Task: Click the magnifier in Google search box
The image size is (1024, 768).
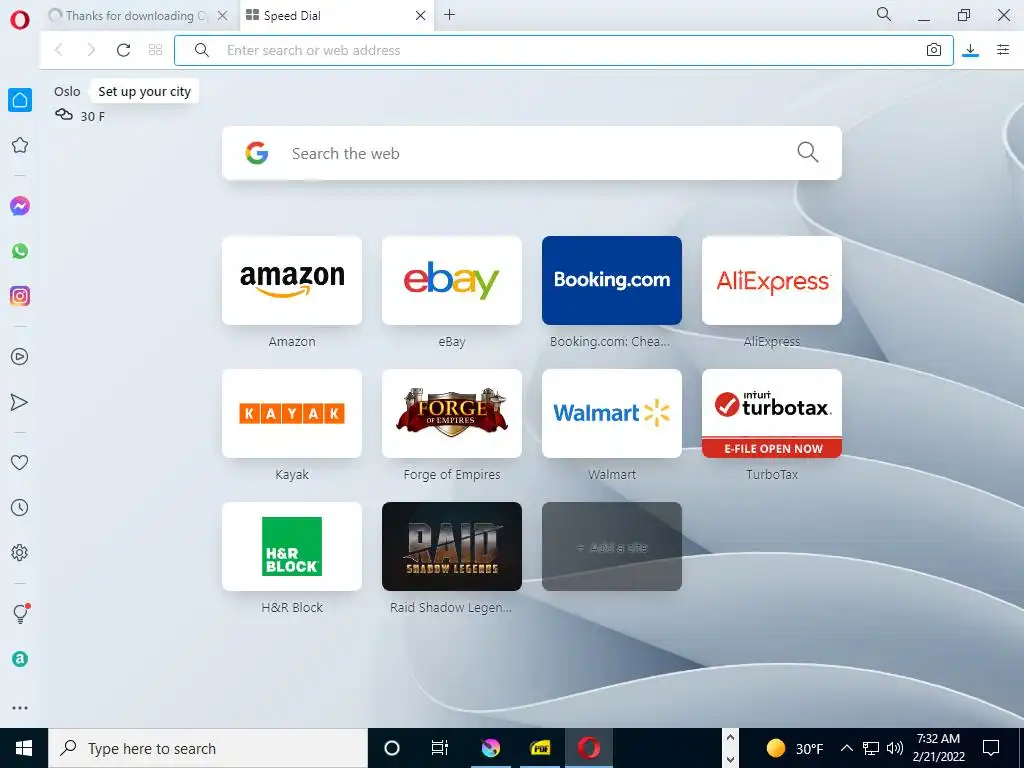Action: click(808, 152)
